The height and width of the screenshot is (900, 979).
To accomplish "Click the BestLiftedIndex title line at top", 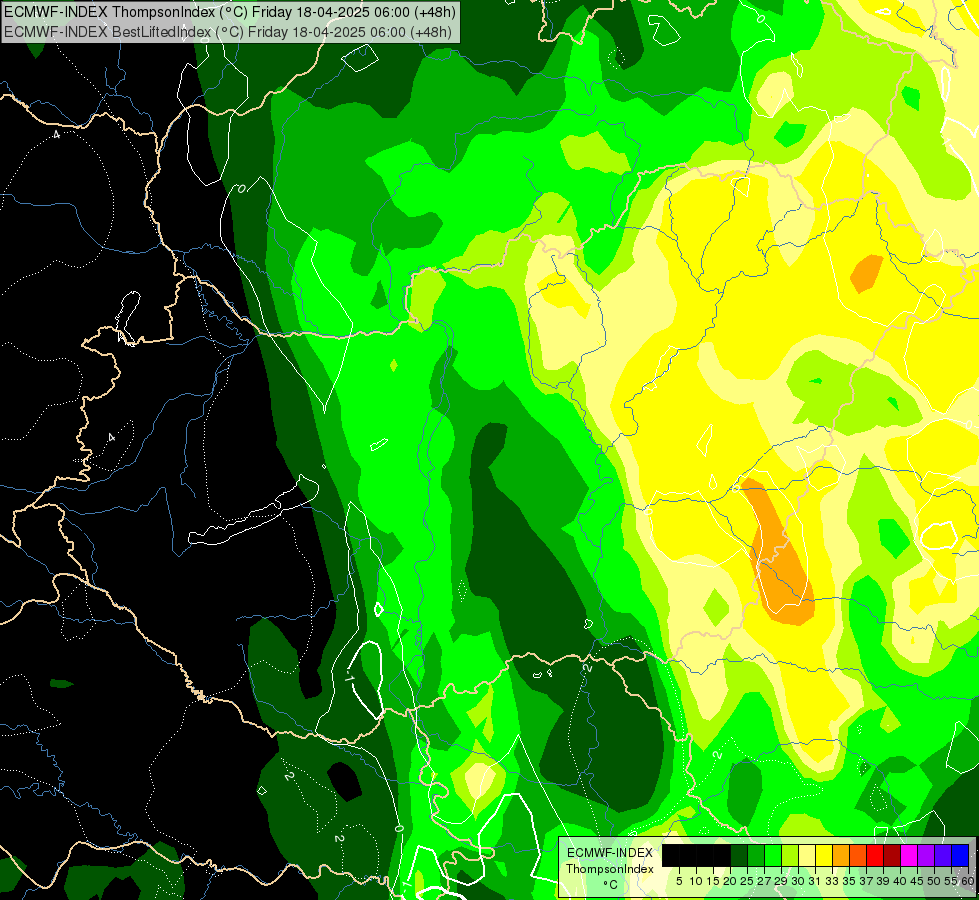I will [228, 32].
